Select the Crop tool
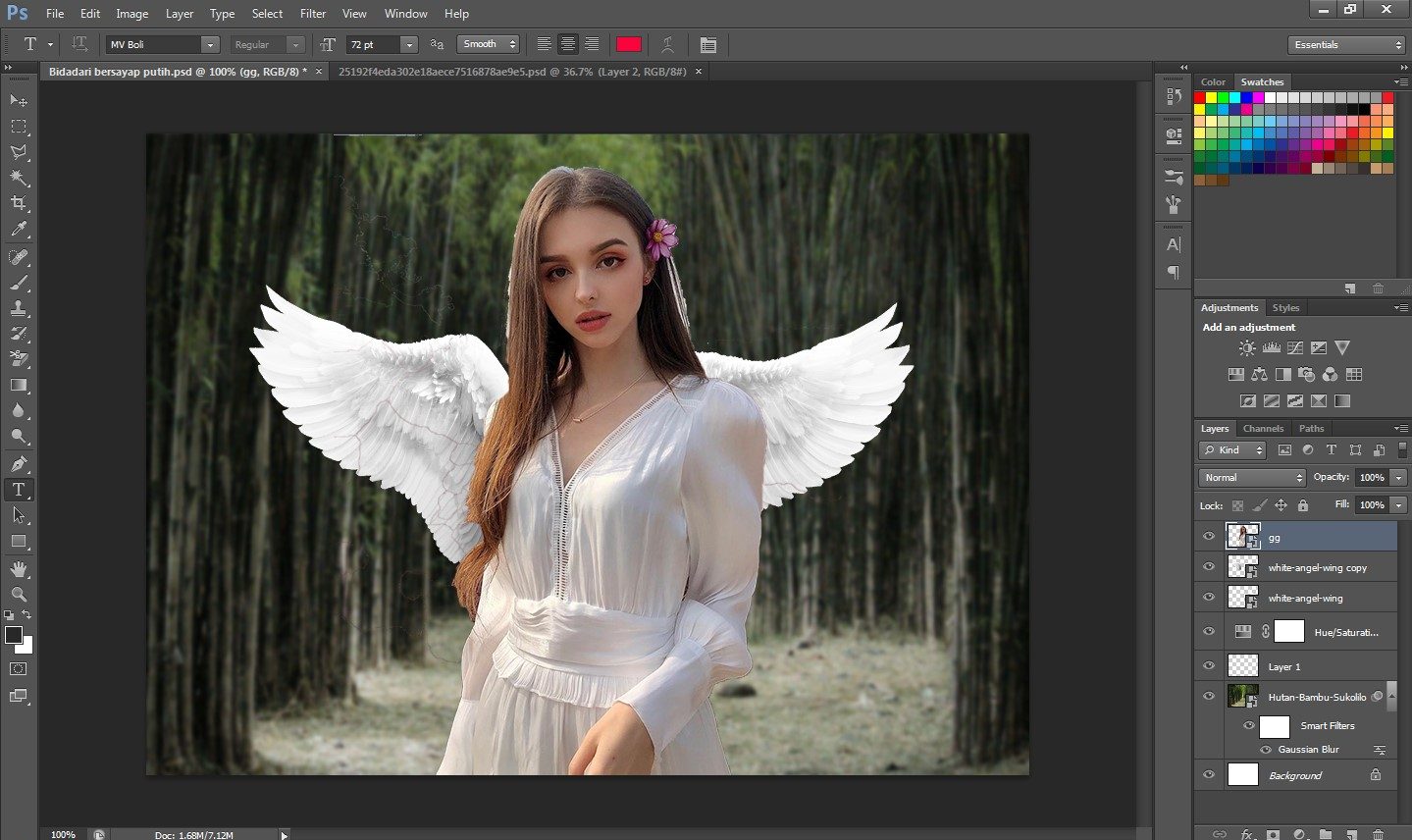 click(19, 203)
